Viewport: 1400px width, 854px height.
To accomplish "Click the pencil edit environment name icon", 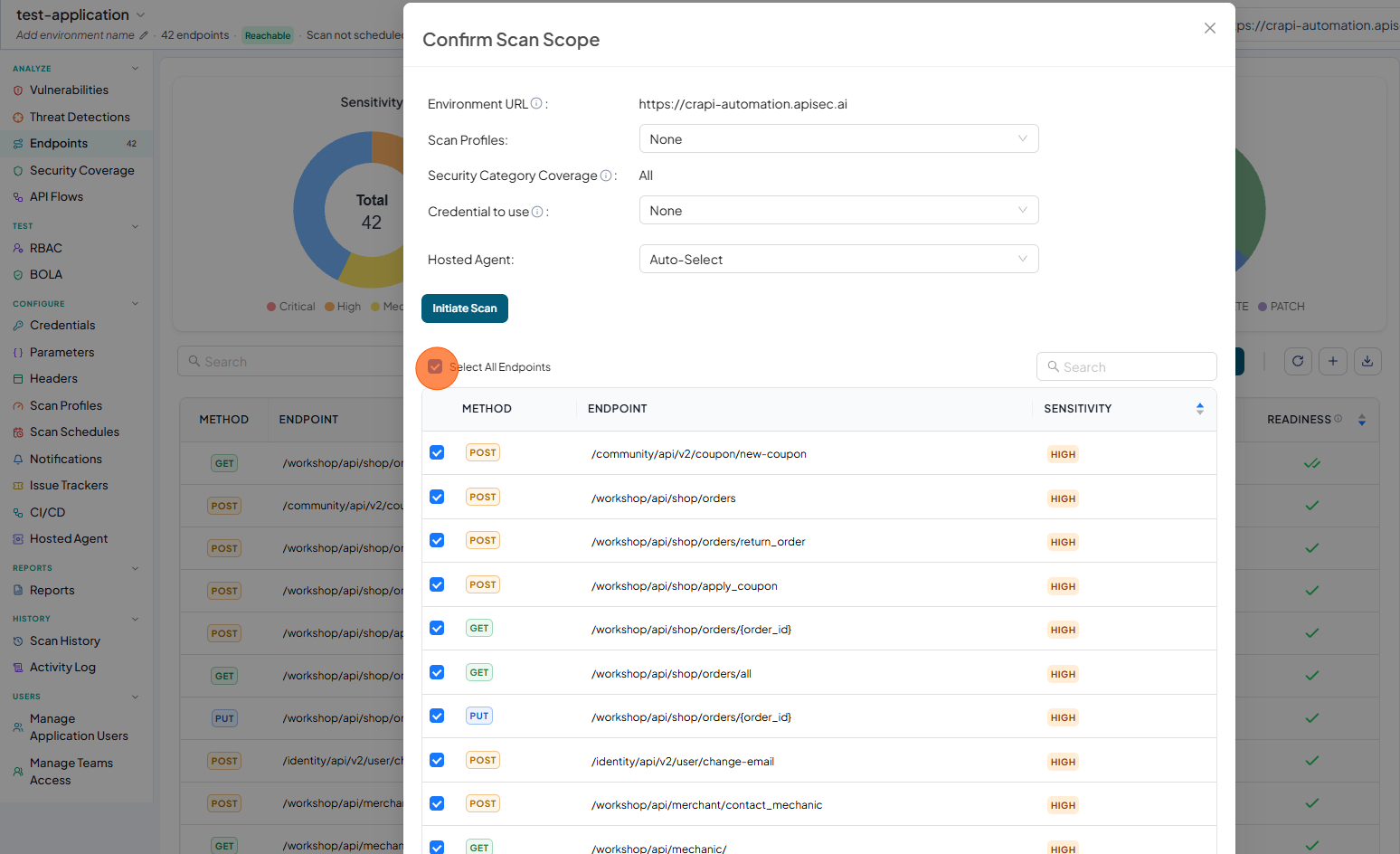I will click(x=143, y=35).
